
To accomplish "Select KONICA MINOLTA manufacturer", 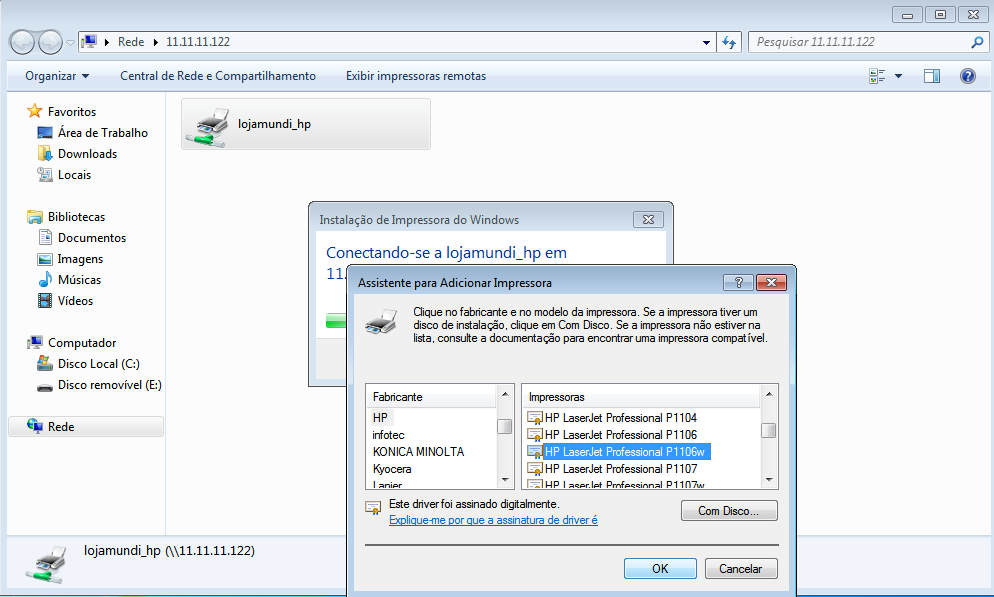I will pyautogui.click(x=418, y=452).
